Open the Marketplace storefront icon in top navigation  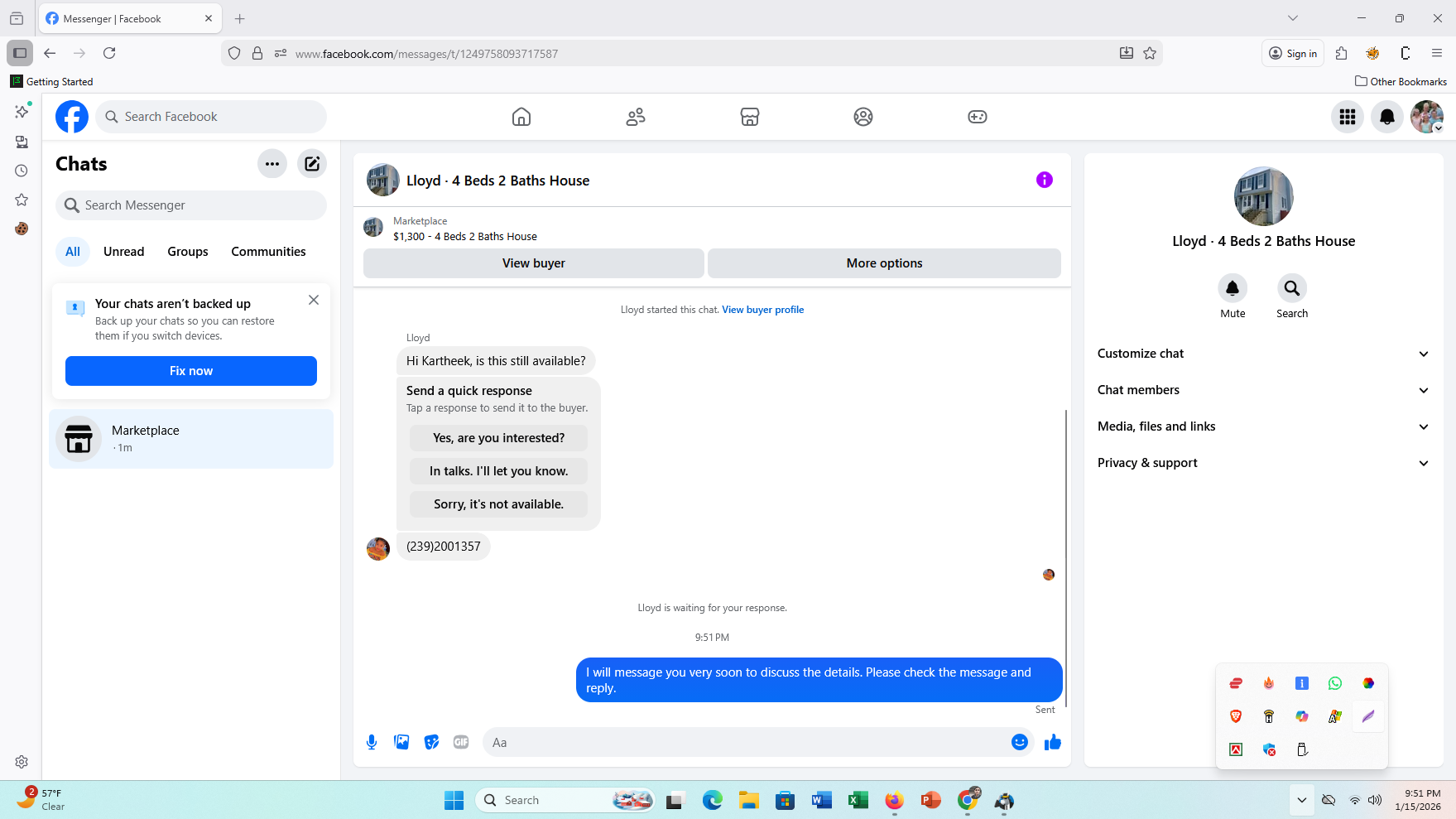750,117
